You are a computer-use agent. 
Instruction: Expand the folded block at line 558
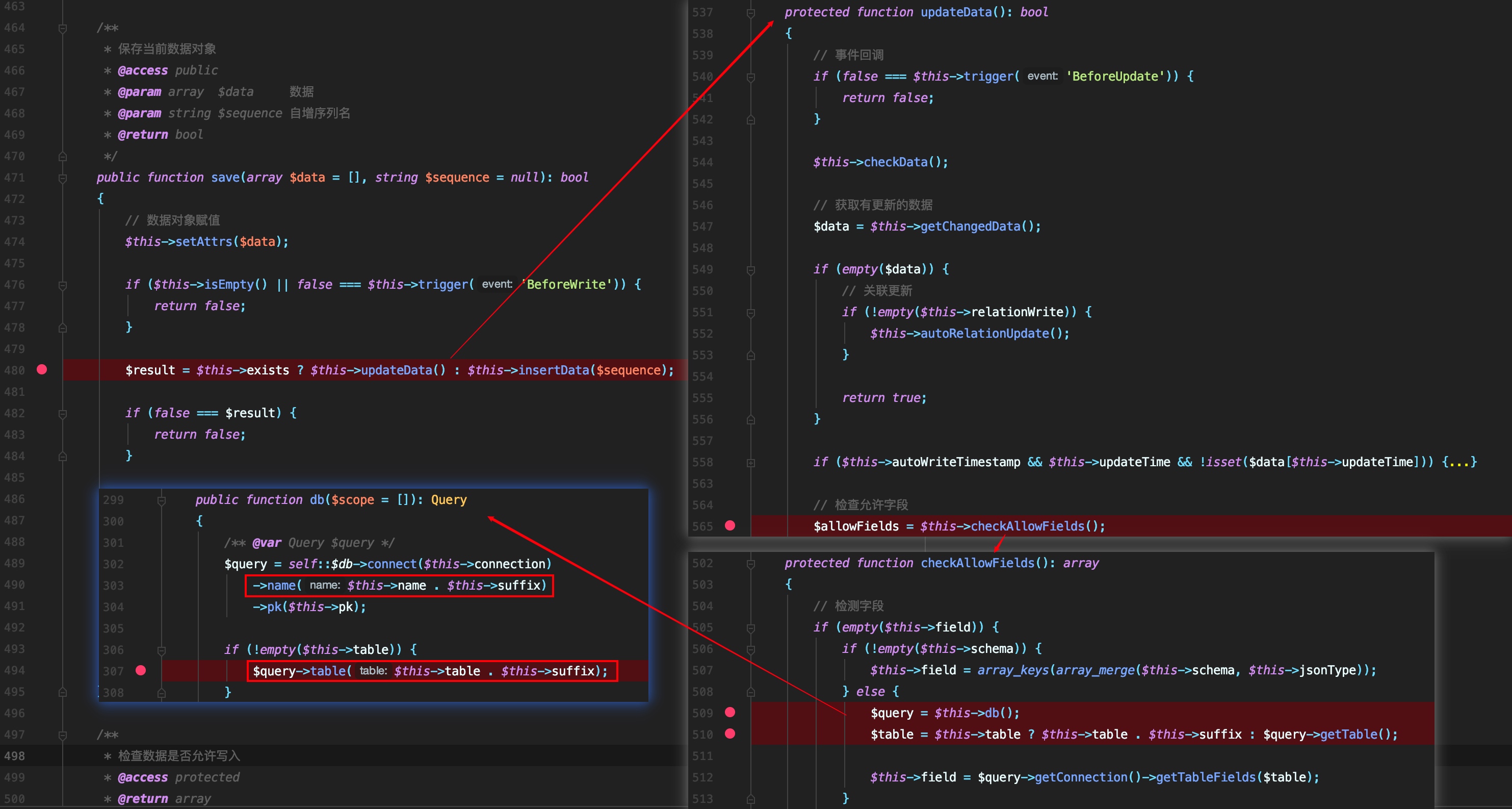point(751,463)
